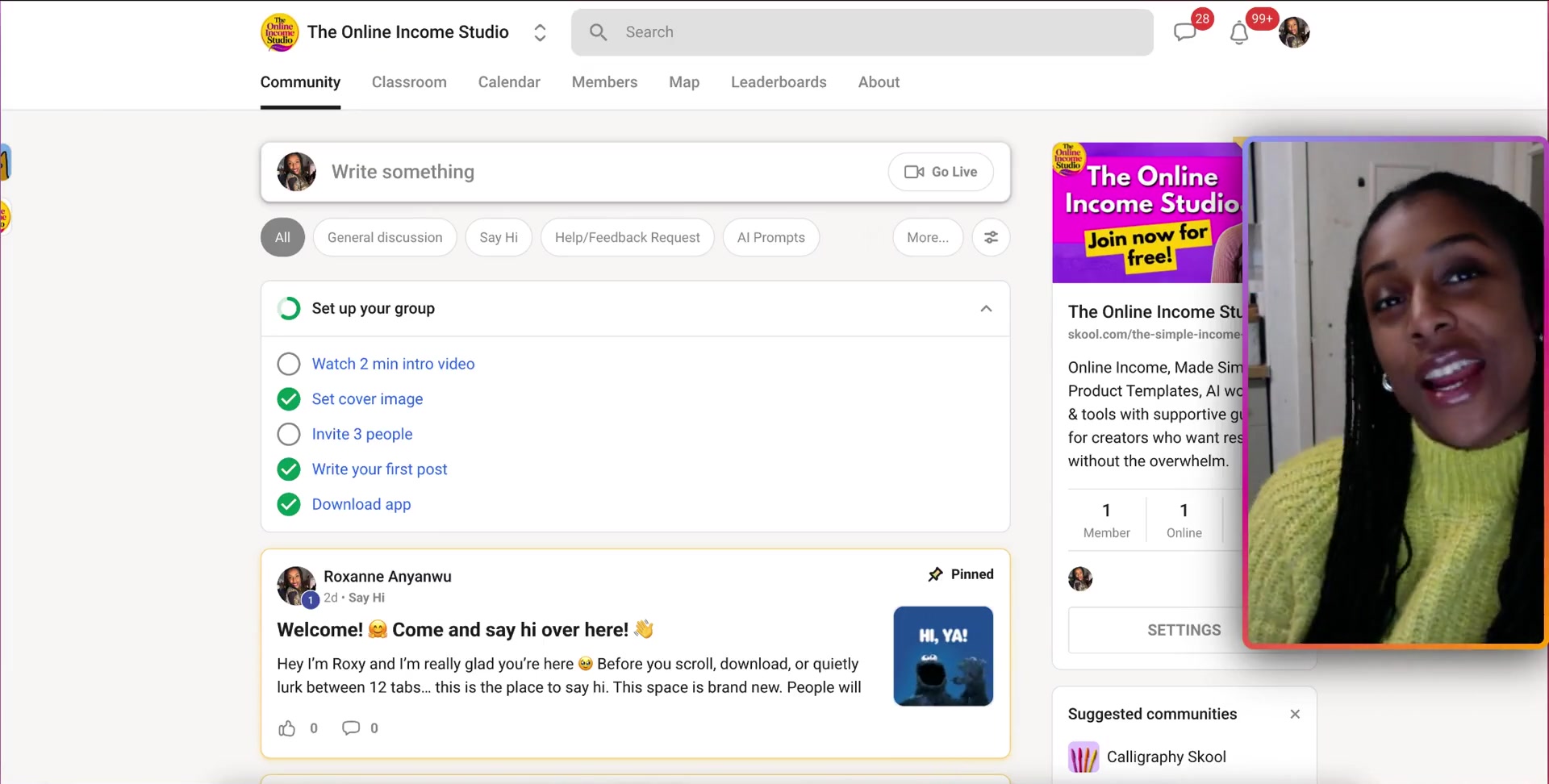Screen dimensions: 1549x784
Task: Click the filter sliders icon
Action: [x=991, y=237]
